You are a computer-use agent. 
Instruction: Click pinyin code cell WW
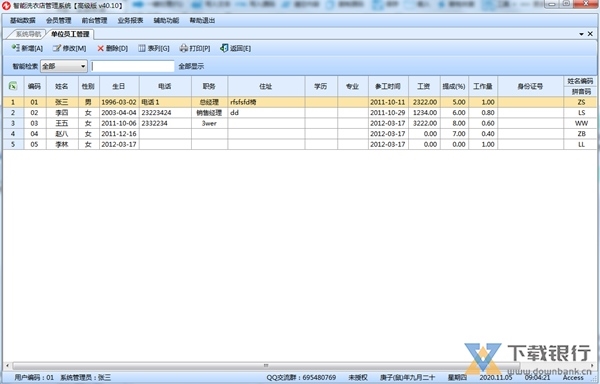pos(581,124)
